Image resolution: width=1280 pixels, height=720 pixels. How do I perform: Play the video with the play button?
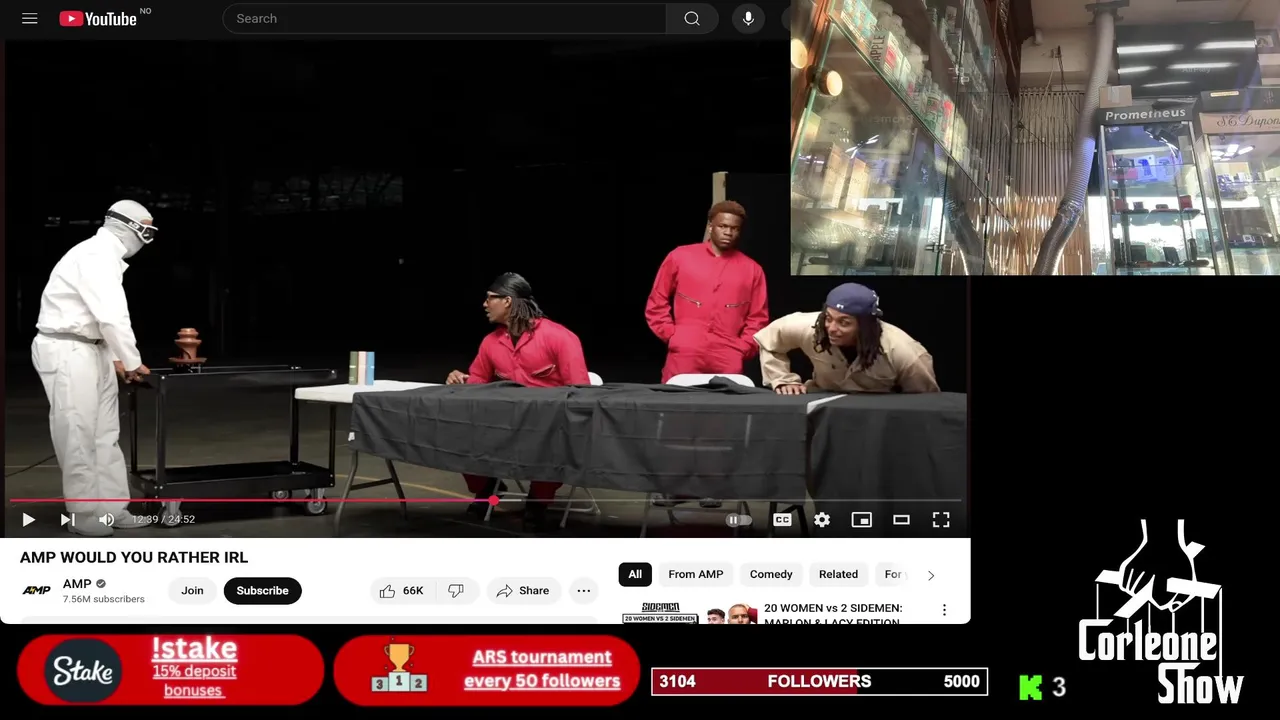(x=28, y=520)
